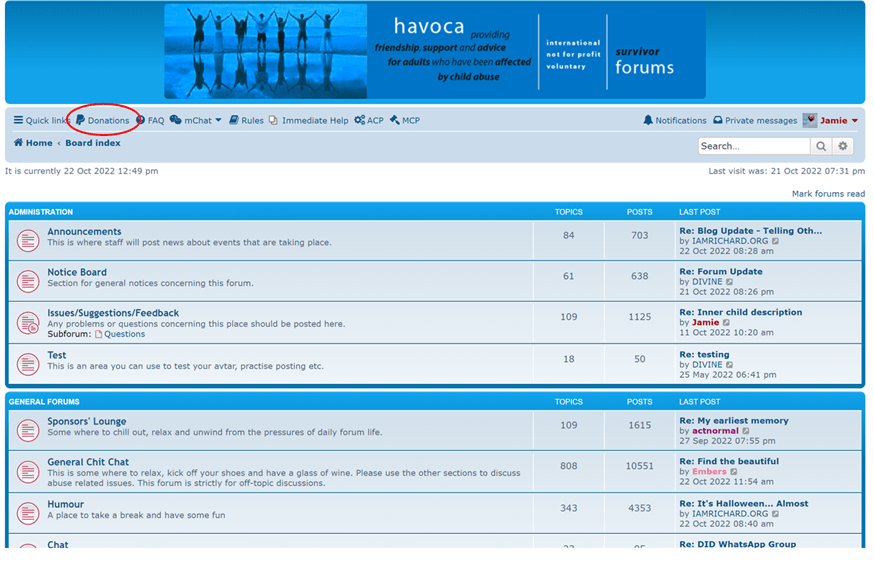Click the Donations PayPal icon link
The image size is (874, 564).
tap(81, 121)
